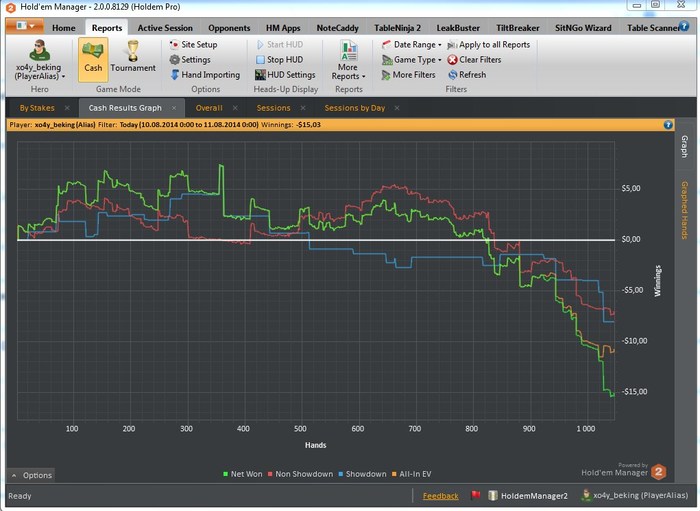
Task: Open the TiltBreaker tab
Action: pos(517,28)
